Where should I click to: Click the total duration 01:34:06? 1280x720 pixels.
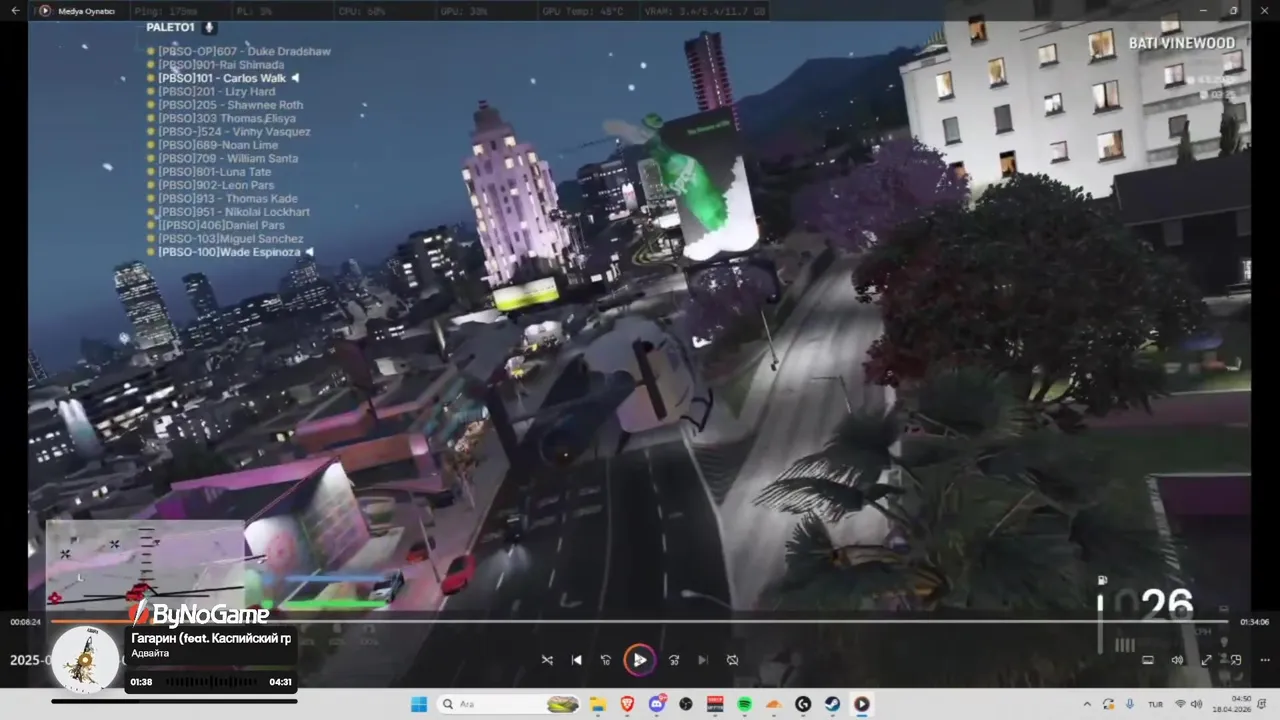pyautogui.click(x=1254, y=622)
